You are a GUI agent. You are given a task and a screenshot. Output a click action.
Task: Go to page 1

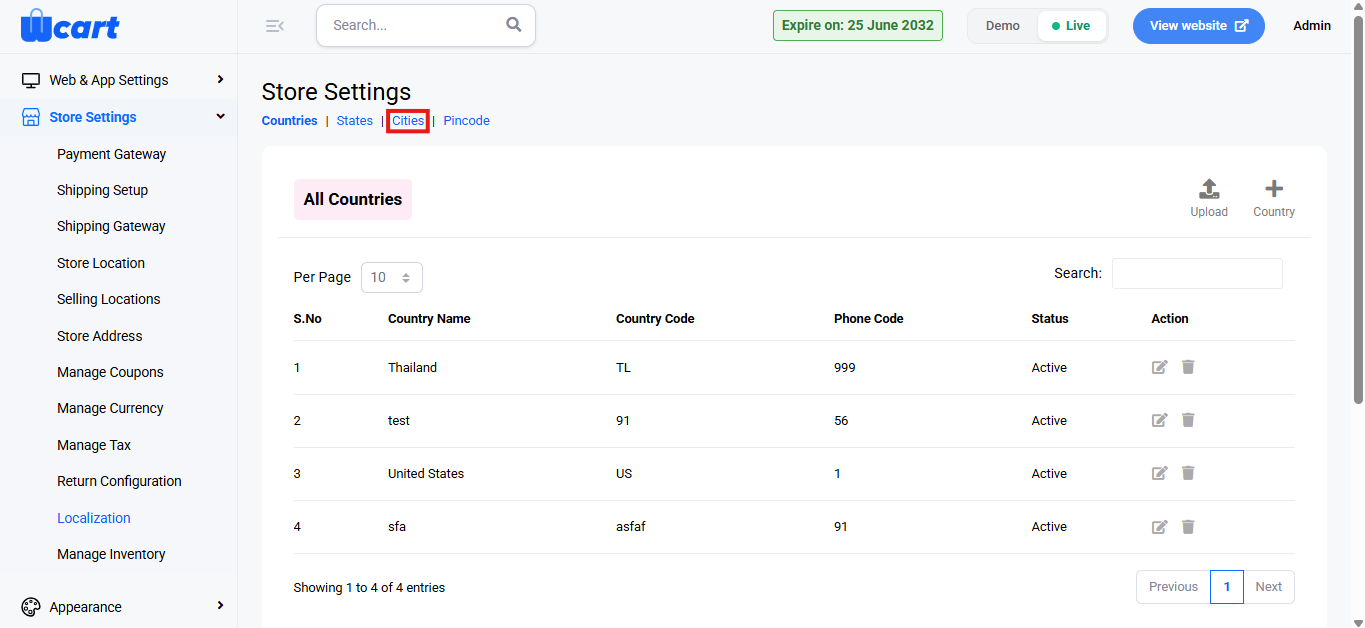coord(1227,587)
